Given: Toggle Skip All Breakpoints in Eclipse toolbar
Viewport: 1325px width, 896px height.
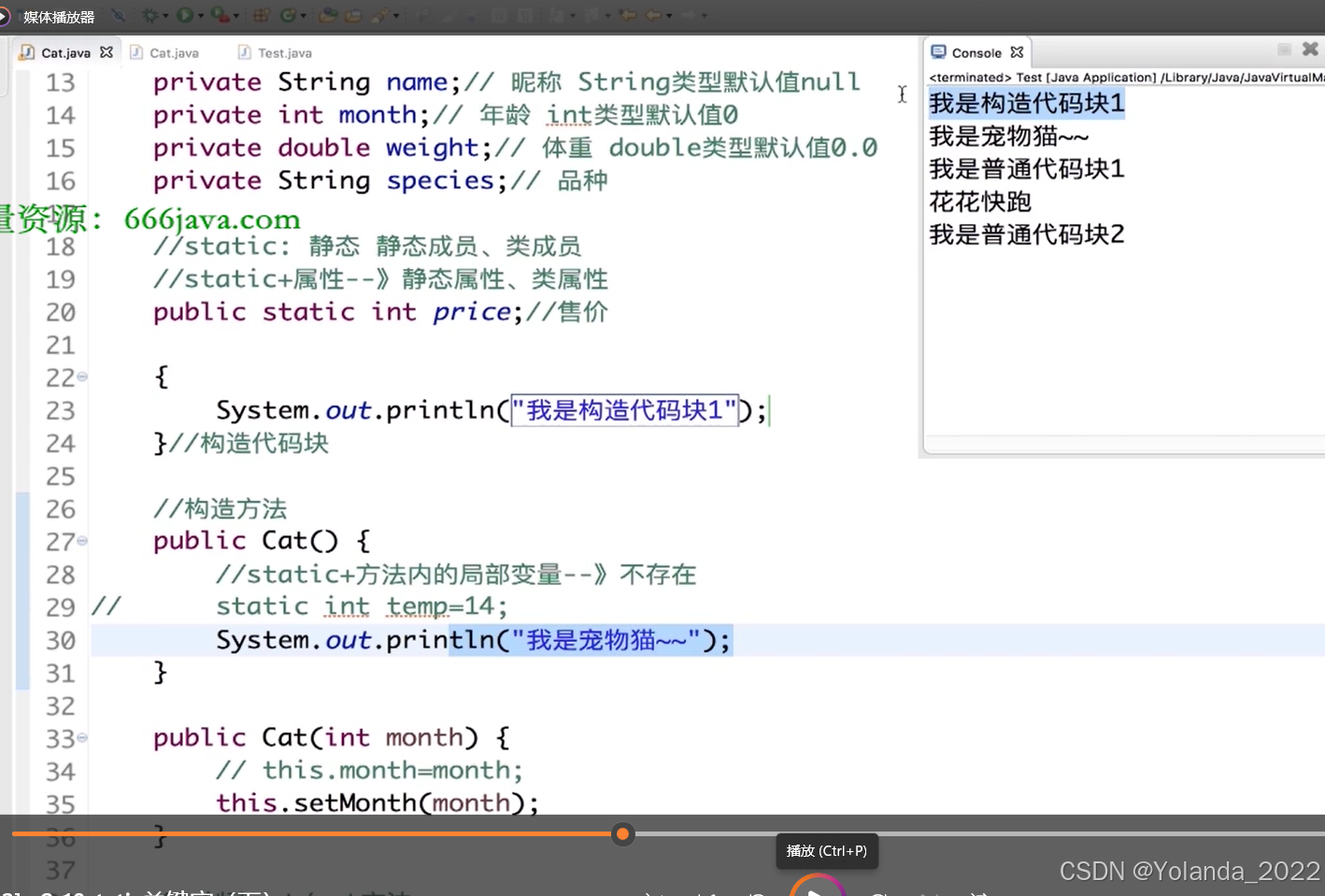Looking at the screenshot, I should point(119,15).
